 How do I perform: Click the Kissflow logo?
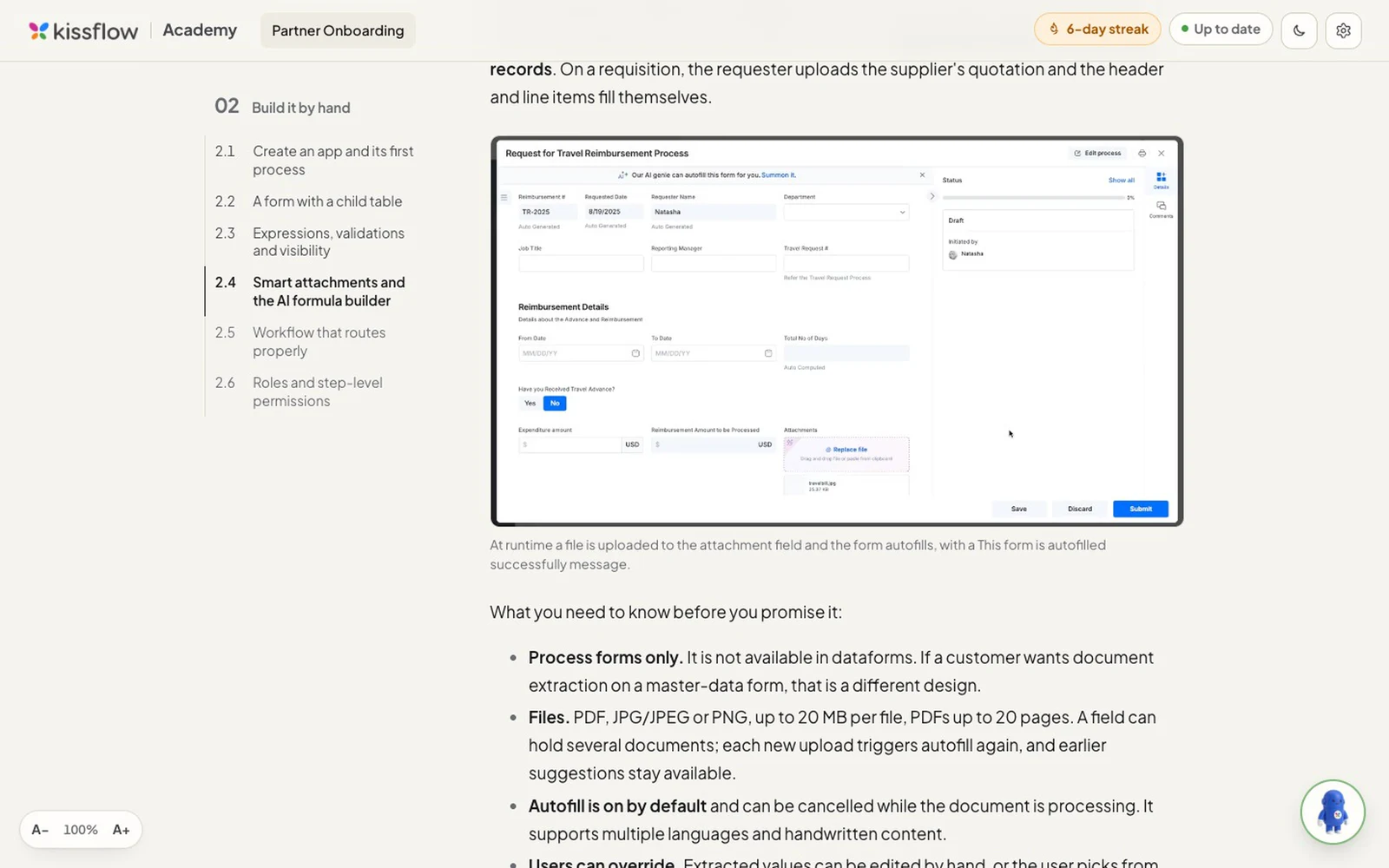tap(83, 30)
